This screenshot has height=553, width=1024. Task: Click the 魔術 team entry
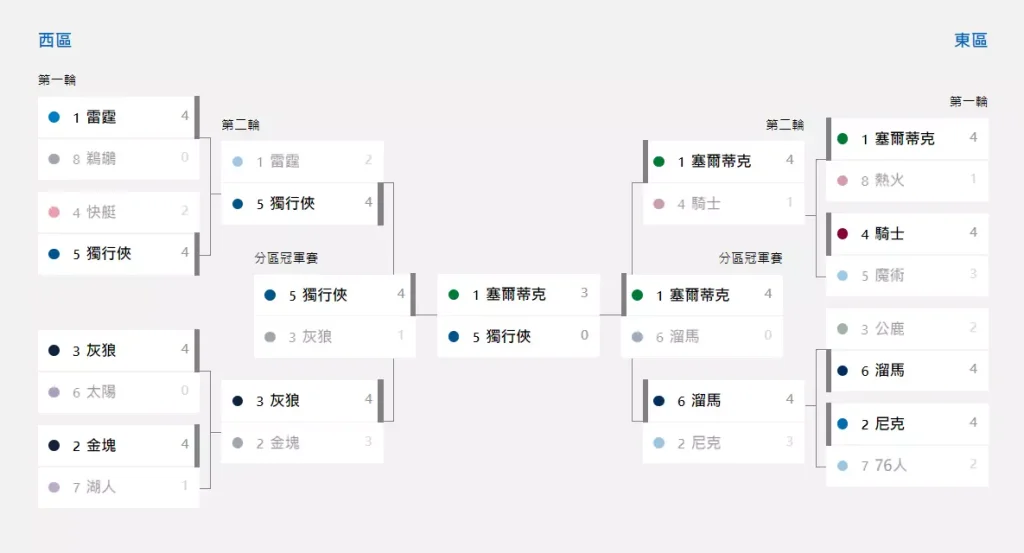tap(907, 275)
